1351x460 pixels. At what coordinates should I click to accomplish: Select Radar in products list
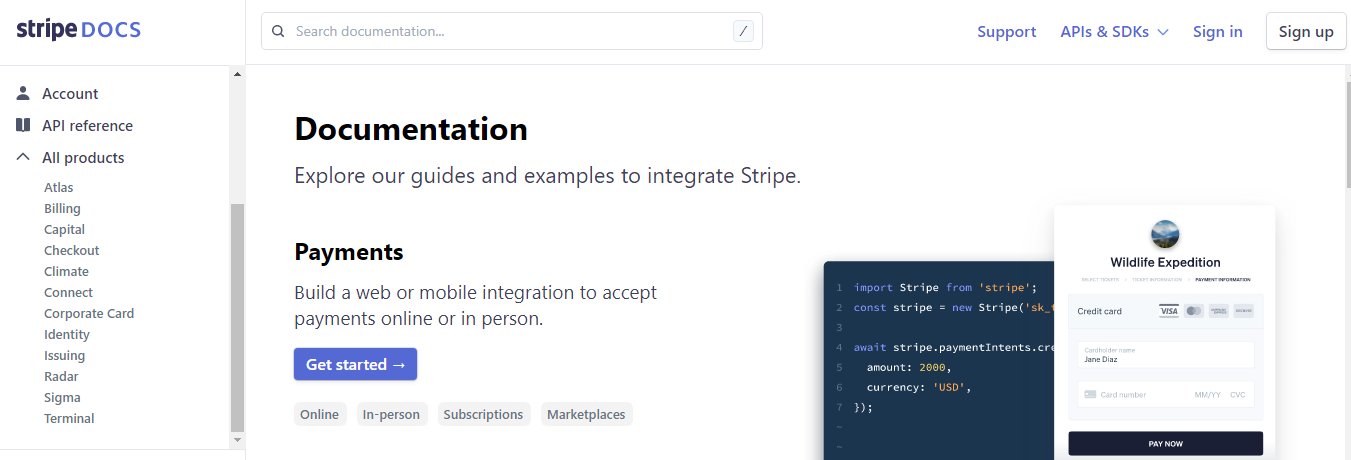pyautogui.click(x=61, y=376)
